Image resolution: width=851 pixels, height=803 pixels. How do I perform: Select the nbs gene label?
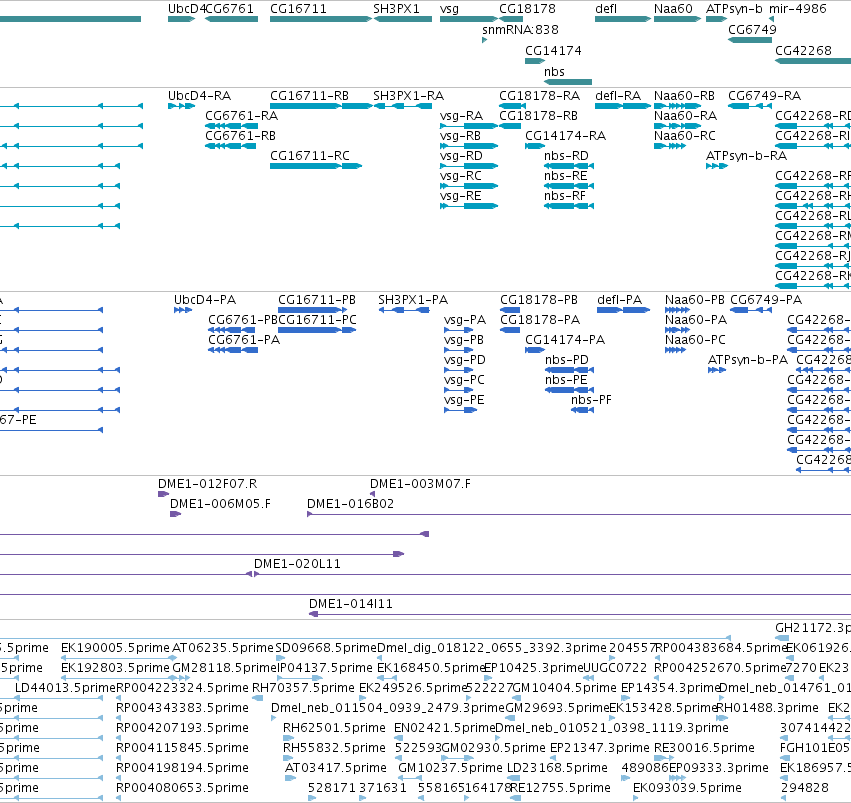coord(554,72)
